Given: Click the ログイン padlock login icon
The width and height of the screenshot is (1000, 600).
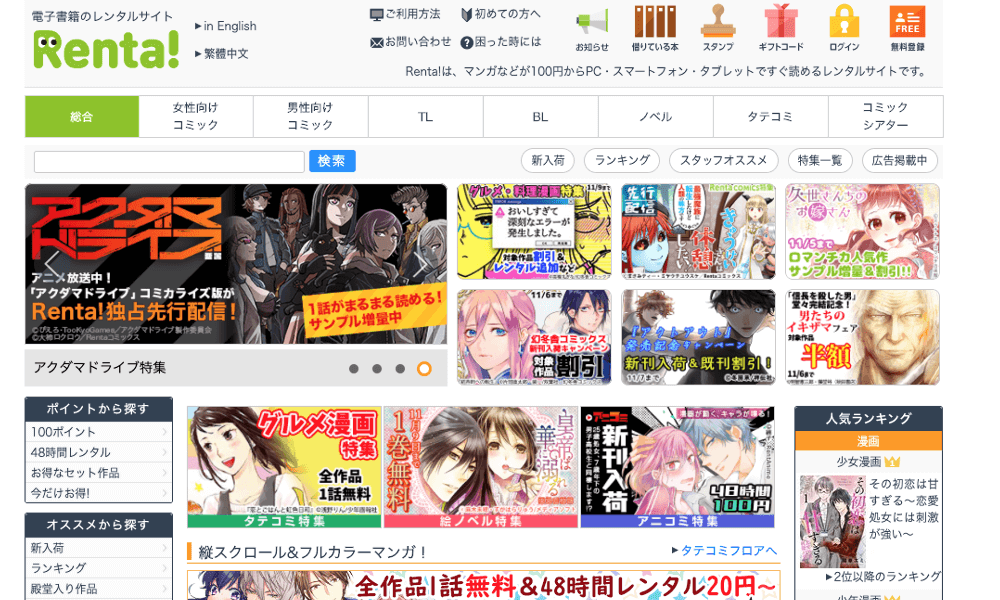Looking at the screenshot, I should coord(843,28).
